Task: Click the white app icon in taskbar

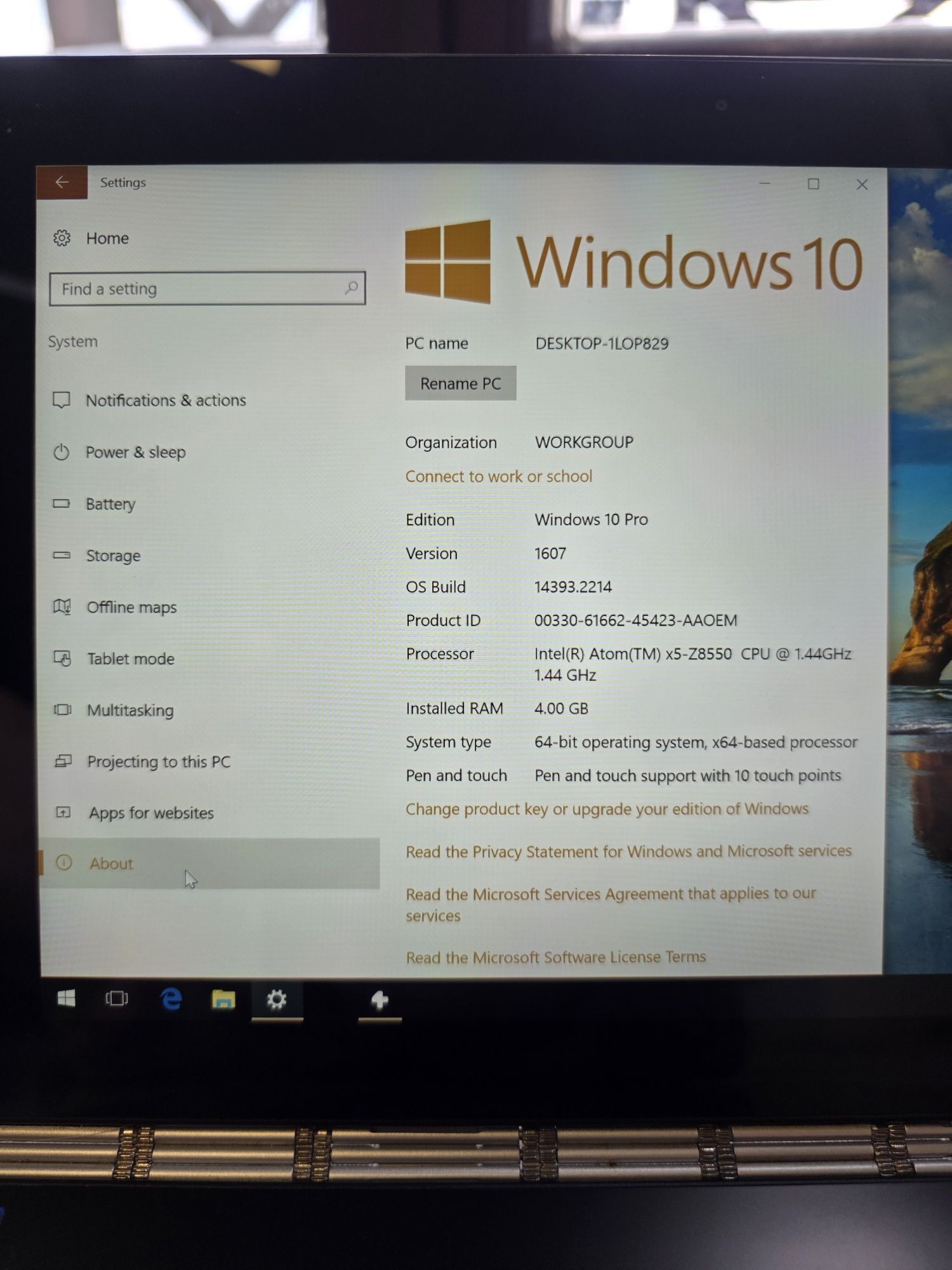Action: (380, 1000)
